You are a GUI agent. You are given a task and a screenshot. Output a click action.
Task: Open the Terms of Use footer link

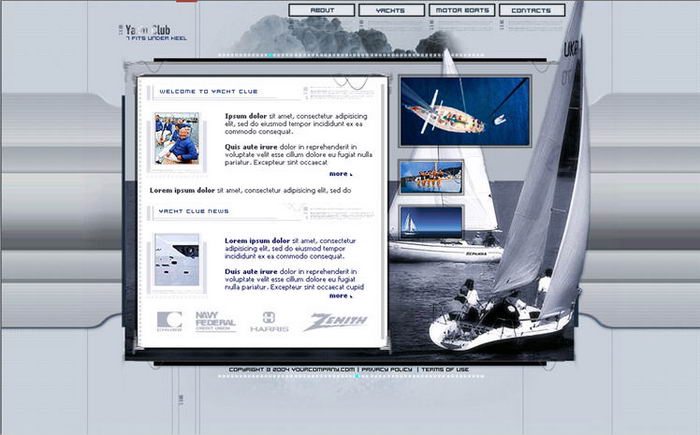coord(445,370)
